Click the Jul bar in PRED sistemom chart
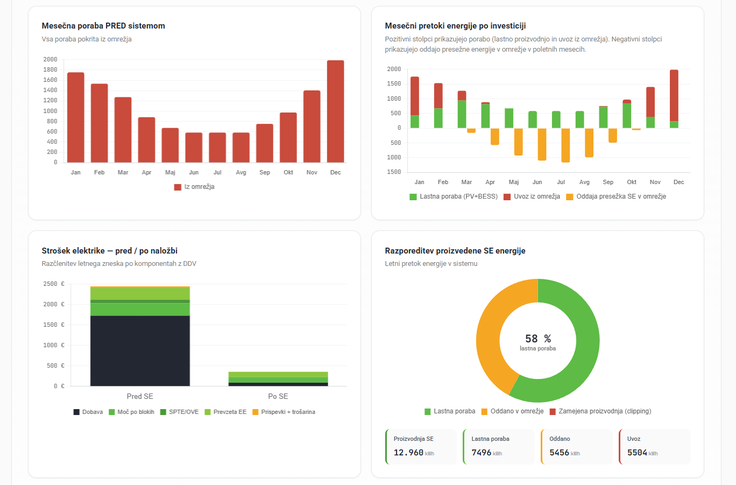 217,148
